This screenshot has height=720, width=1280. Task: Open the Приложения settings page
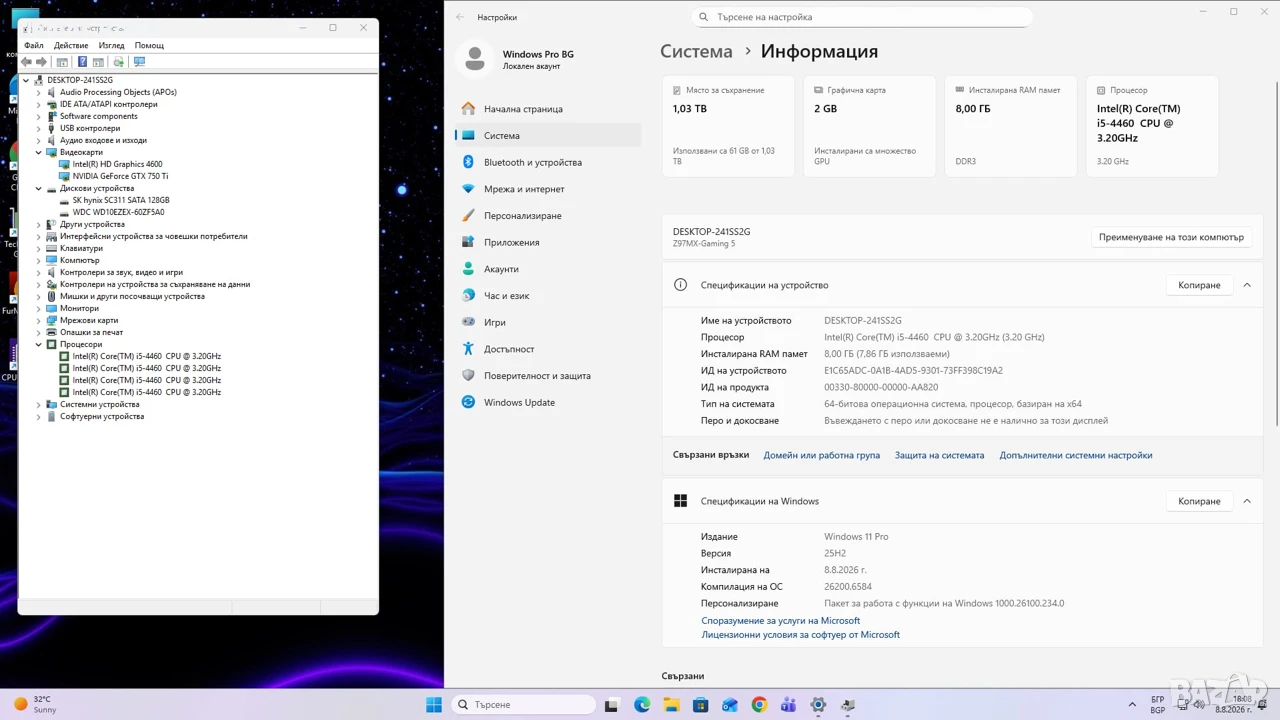point(548,242)
